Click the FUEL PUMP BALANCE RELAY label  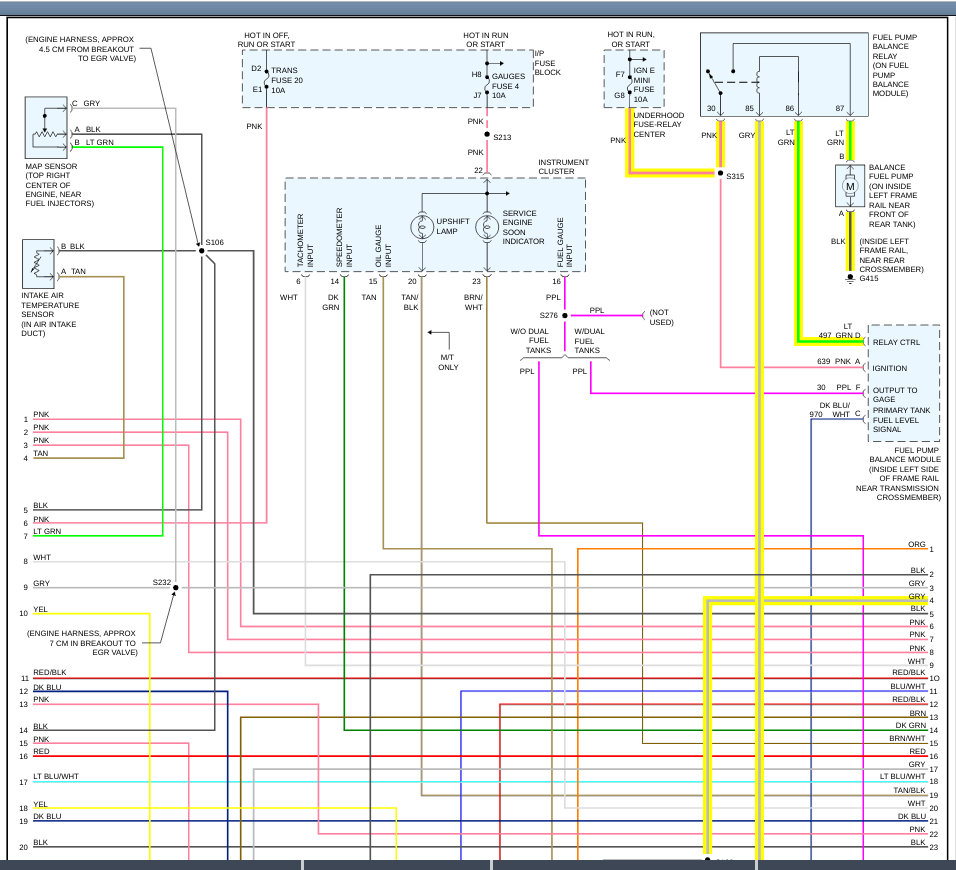coord(894,65)
